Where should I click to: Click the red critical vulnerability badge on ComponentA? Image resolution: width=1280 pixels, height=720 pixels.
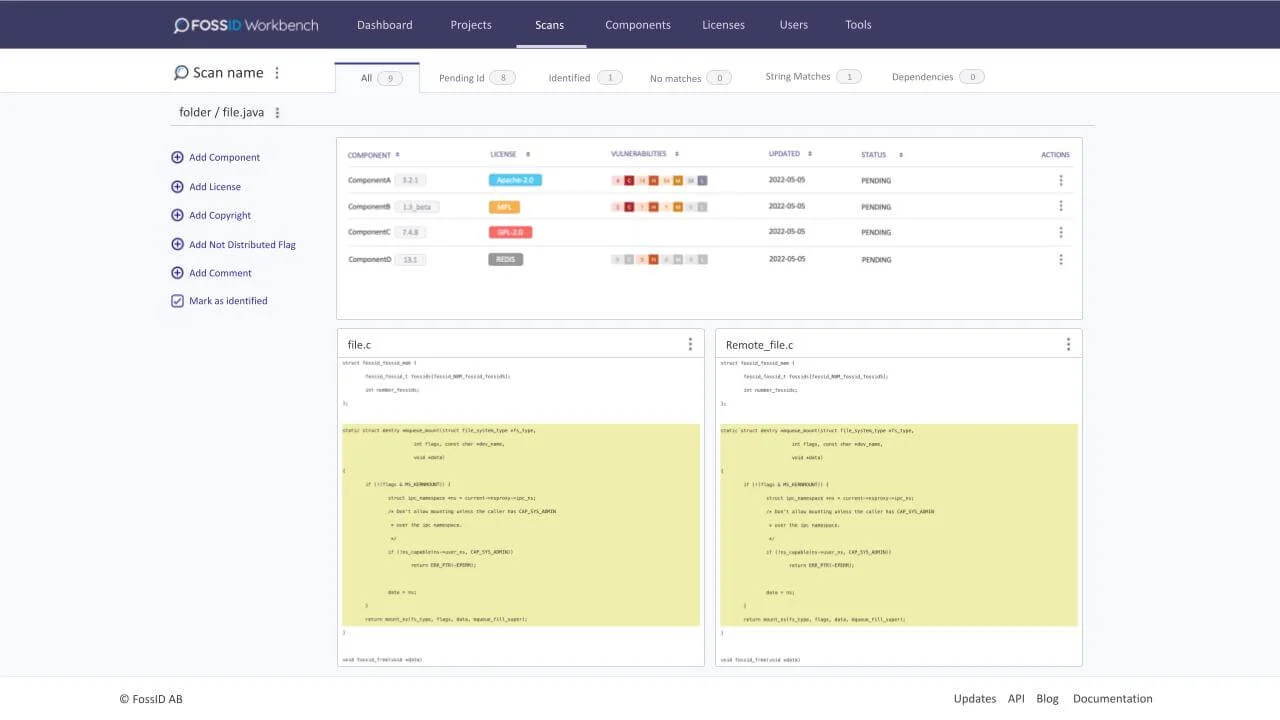pos(629,180)
